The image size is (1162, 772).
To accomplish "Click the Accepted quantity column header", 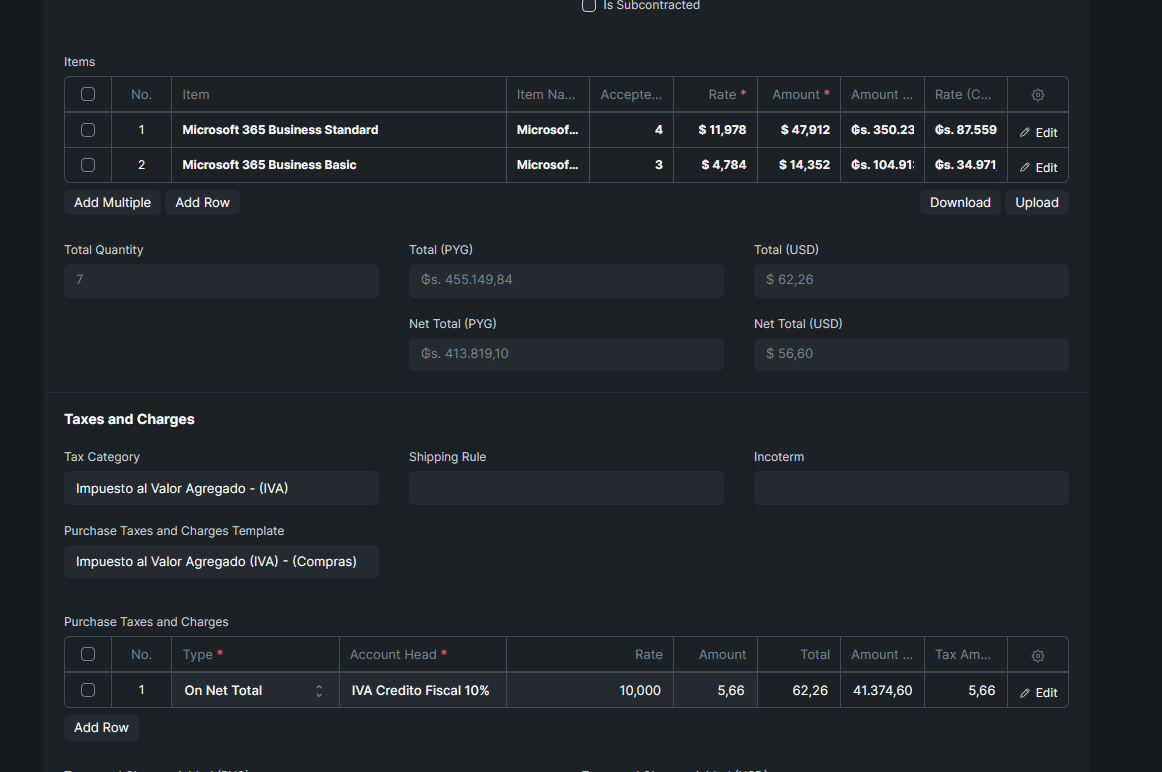I will pos(631,94).
